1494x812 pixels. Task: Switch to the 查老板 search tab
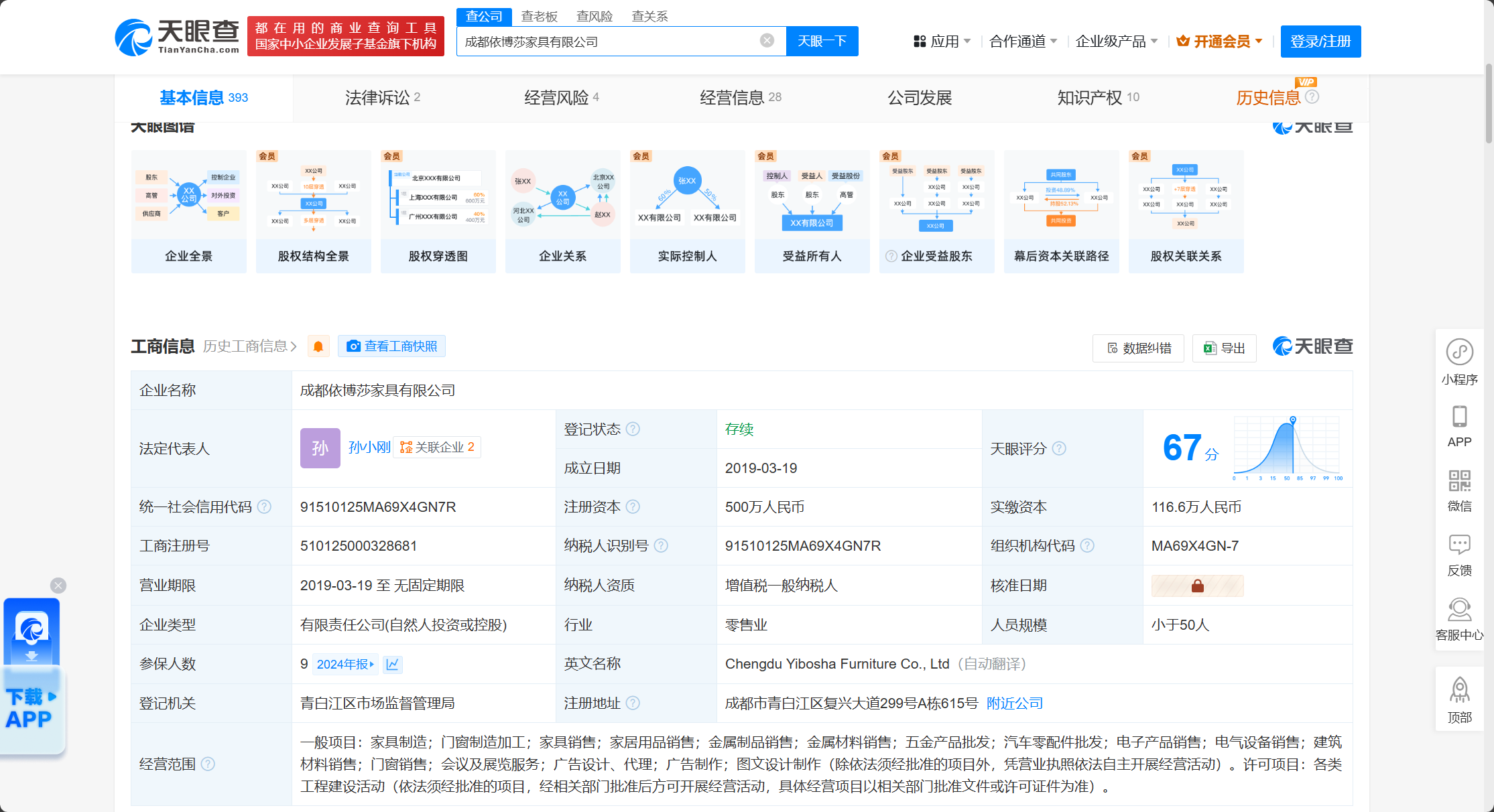click(539, 16)
